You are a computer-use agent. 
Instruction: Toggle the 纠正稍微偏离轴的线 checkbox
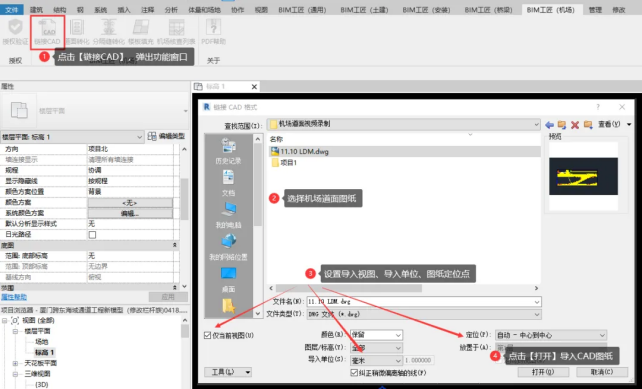click(x=354, y=373)
